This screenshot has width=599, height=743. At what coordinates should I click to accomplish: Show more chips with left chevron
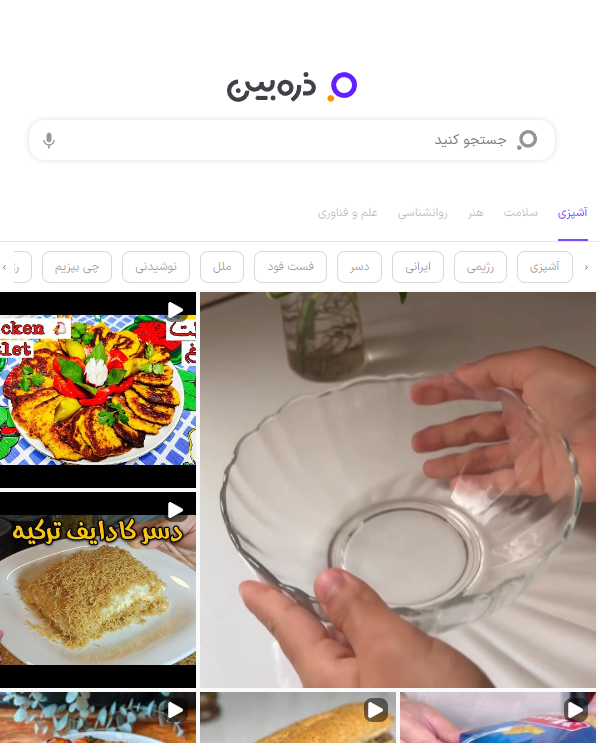(5, 267)
